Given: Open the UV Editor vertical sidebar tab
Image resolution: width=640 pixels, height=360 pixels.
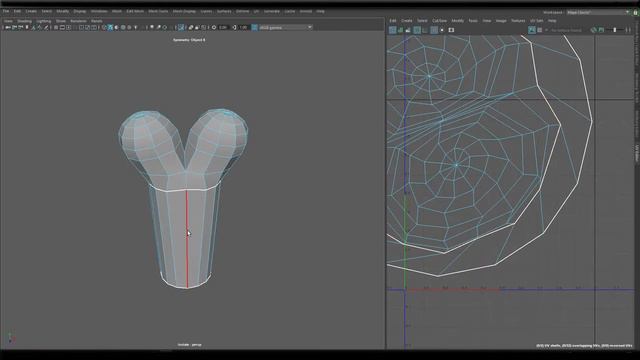Looking at the screenshot, I should point(636,152).
